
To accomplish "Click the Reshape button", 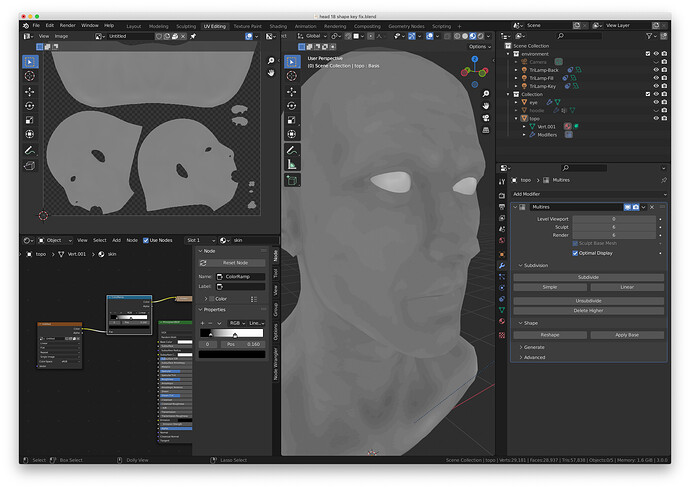I will tap(550, 335).
